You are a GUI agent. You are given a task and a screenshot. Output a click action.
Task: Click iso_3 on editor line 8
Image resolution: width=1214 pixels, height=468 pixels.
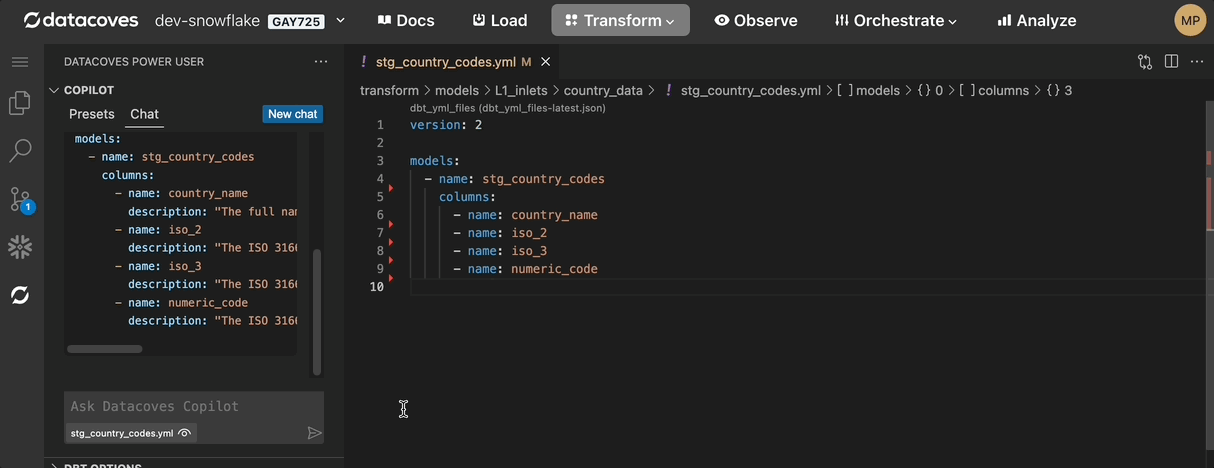pos(529,251)
